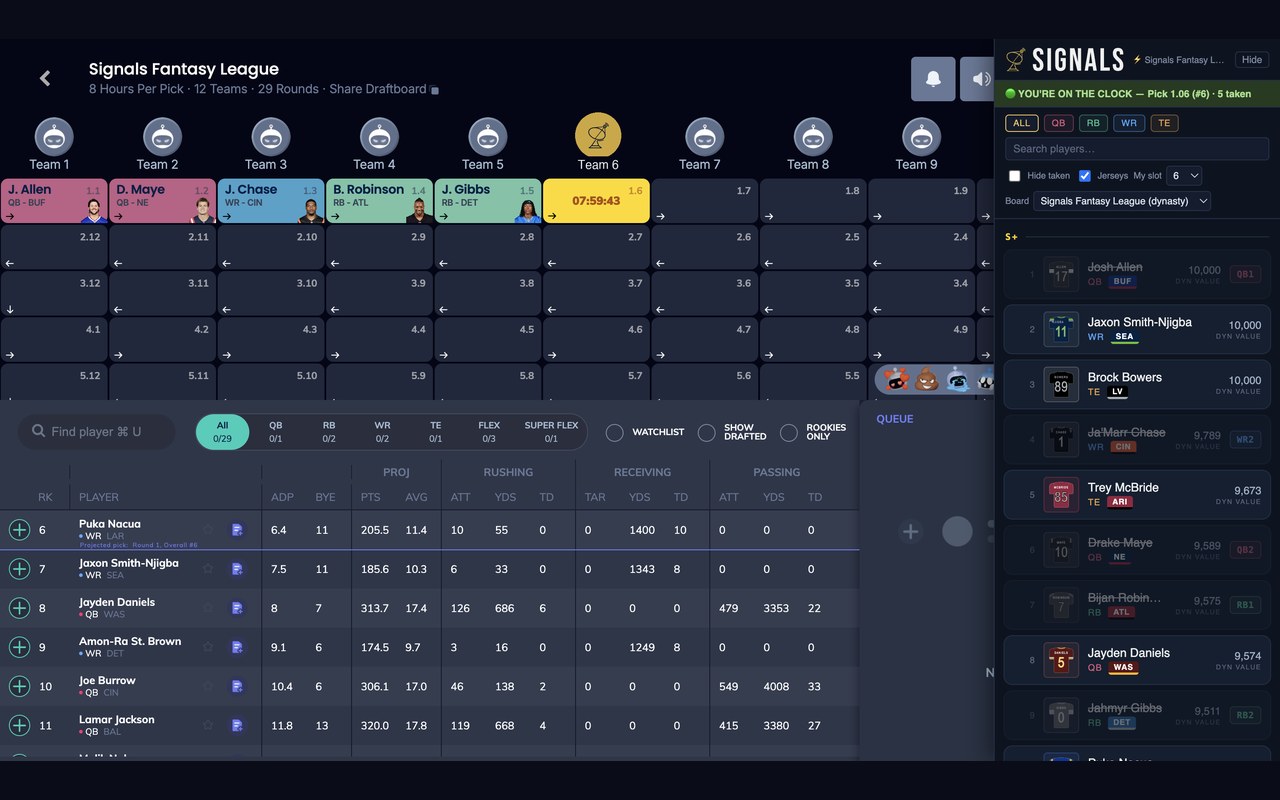Toggle the speaker sound button
The image size is (1280, 800).
(x=978, y=79)
